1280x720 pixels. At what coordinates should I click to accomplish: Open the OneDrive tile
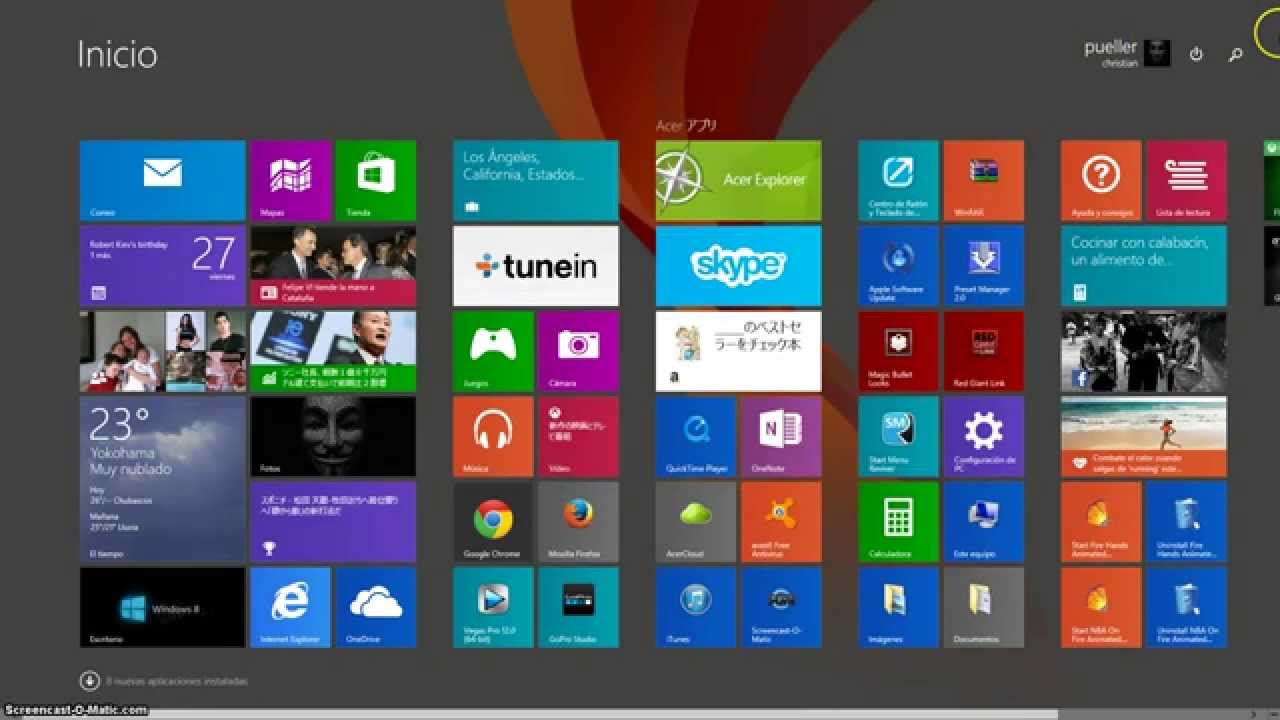click(x=376, y=607)
